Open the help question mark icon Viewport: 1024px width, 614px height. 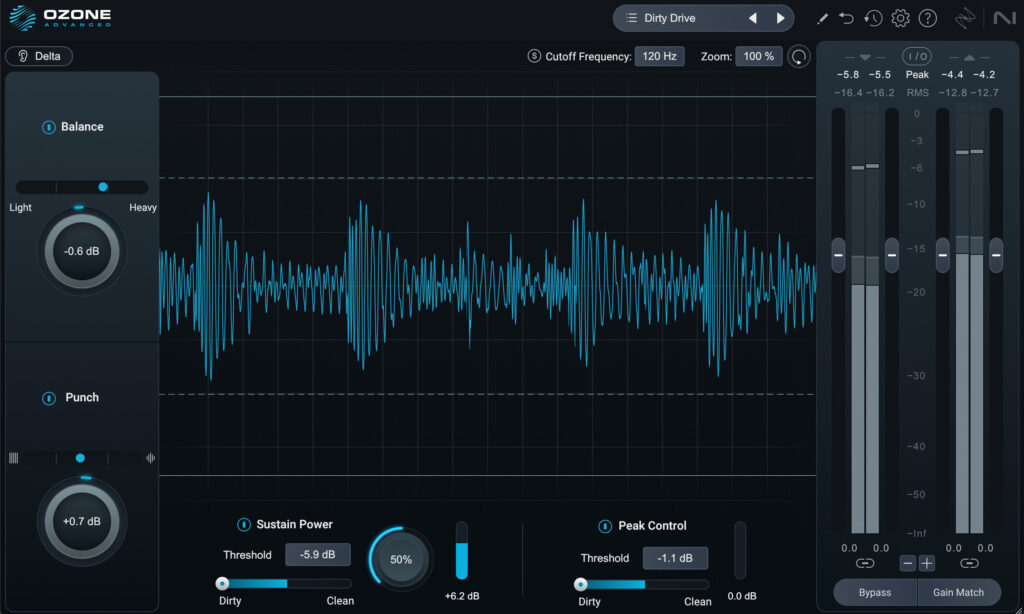click(928, 18)
